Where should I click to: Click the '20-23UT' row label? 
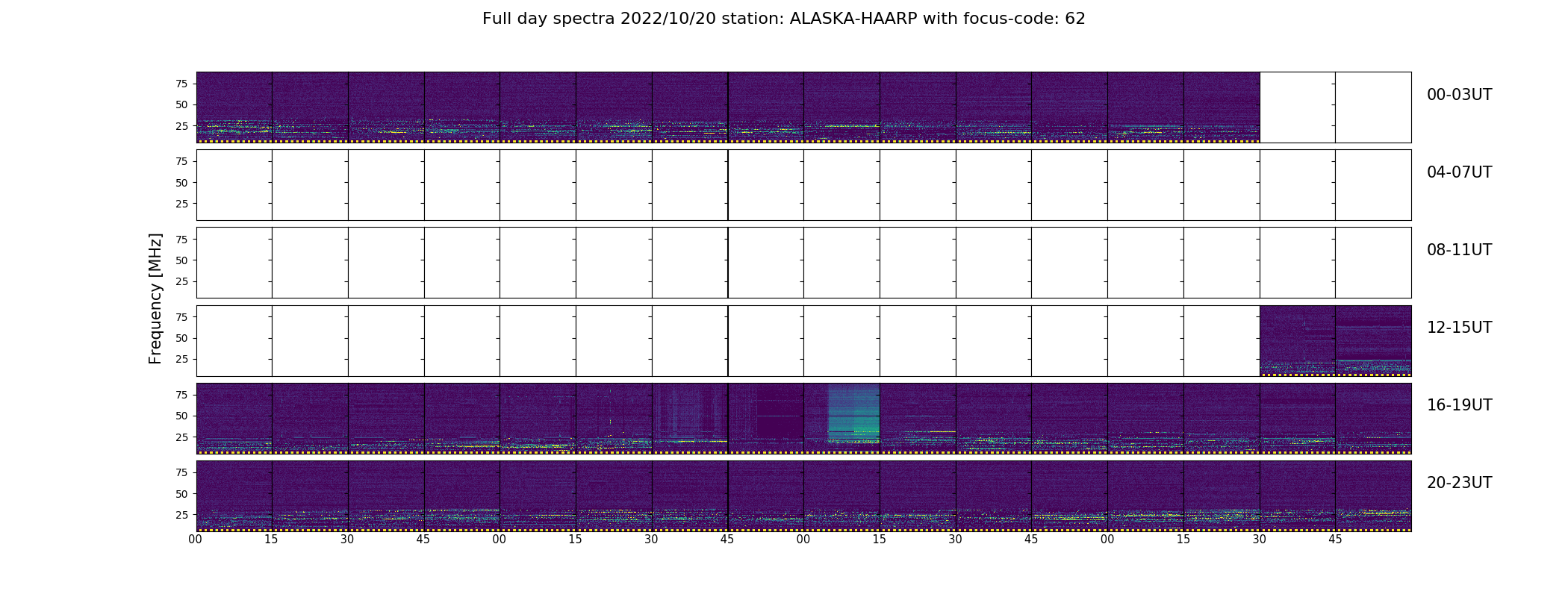1459,483
